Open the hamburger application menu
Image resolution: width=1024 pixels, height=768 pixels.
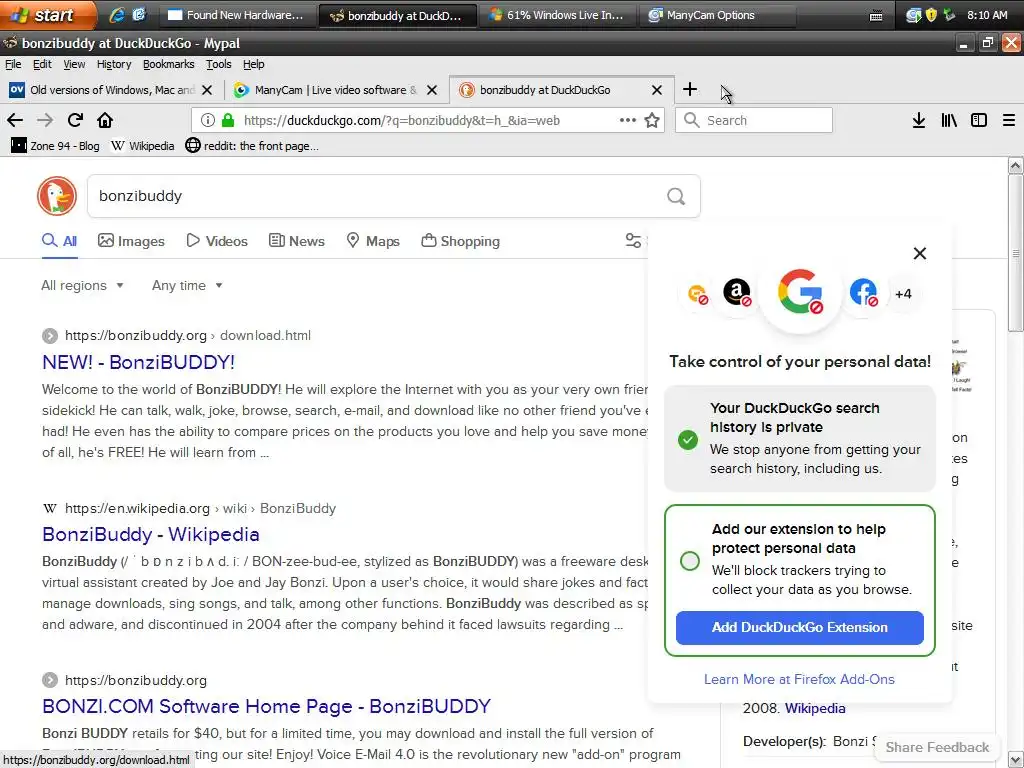click(x=1008, y=120)
